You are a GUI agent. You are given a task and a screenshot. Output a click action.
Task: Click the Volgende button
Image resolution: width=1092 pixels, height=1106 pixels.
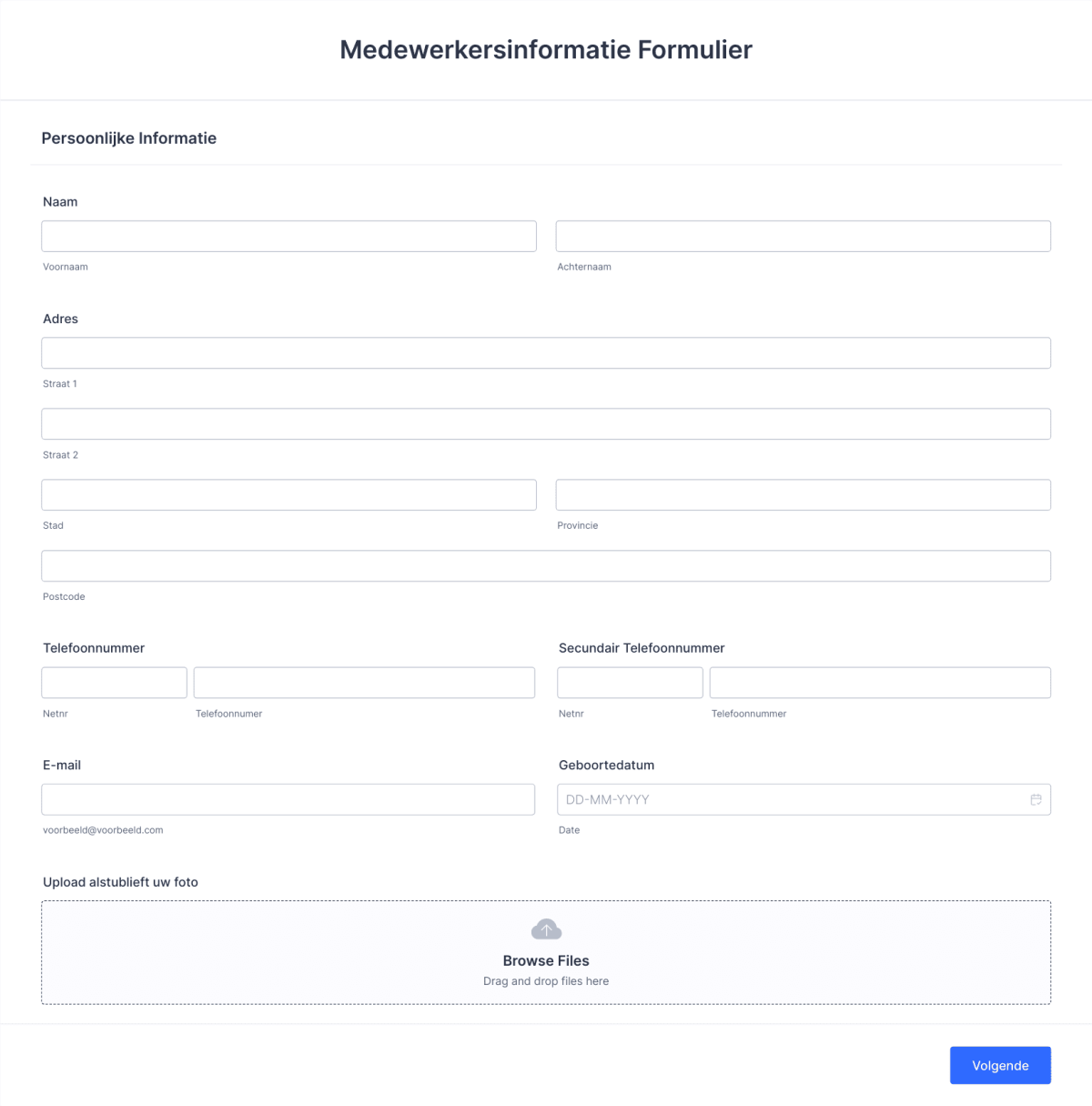[x=1000, y=1065]
